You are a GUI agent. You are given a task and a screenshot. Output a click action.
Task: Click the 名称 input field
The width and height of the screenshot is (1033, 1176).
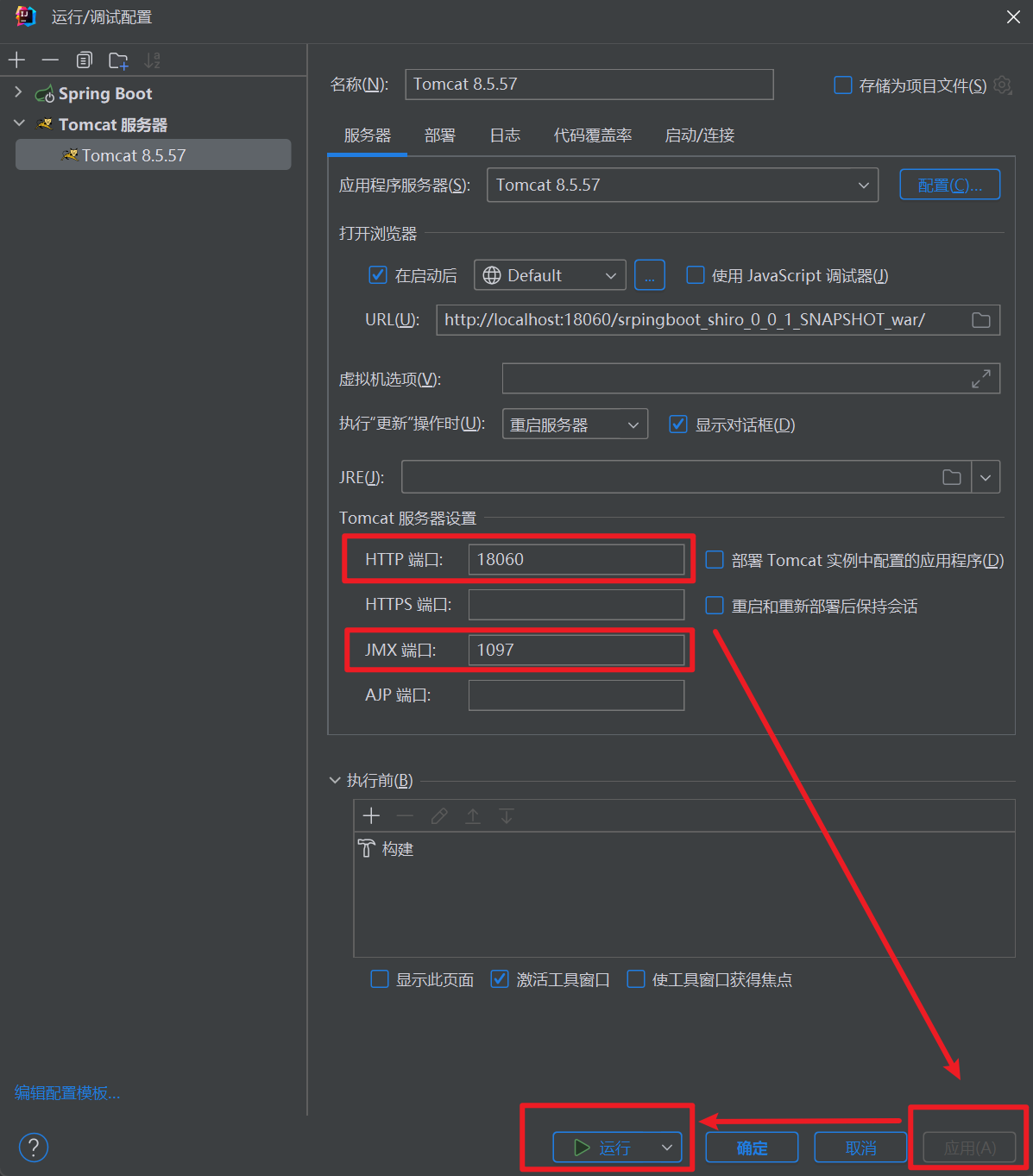589,85
